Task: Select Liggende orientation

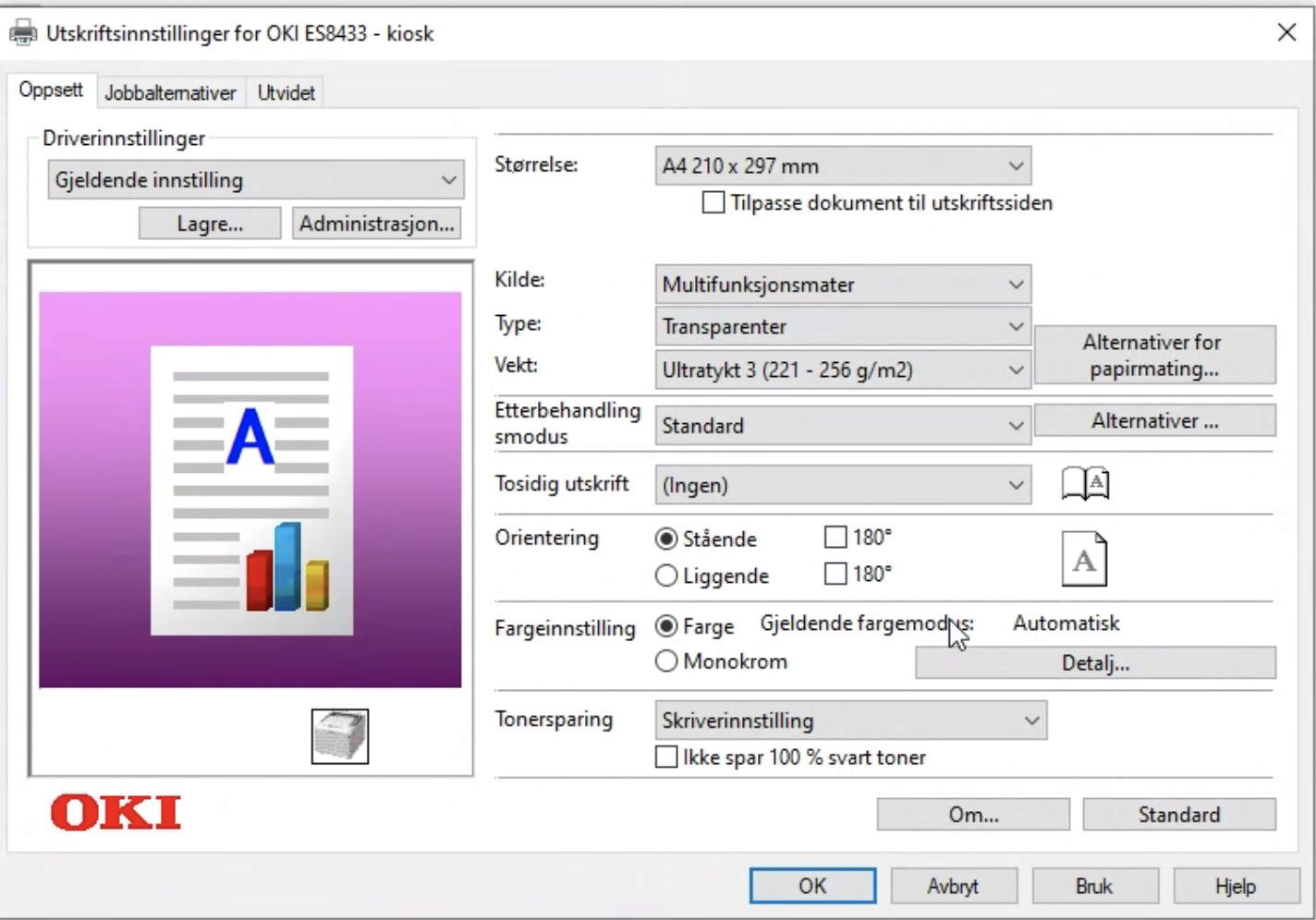Action: pos(666,575)
